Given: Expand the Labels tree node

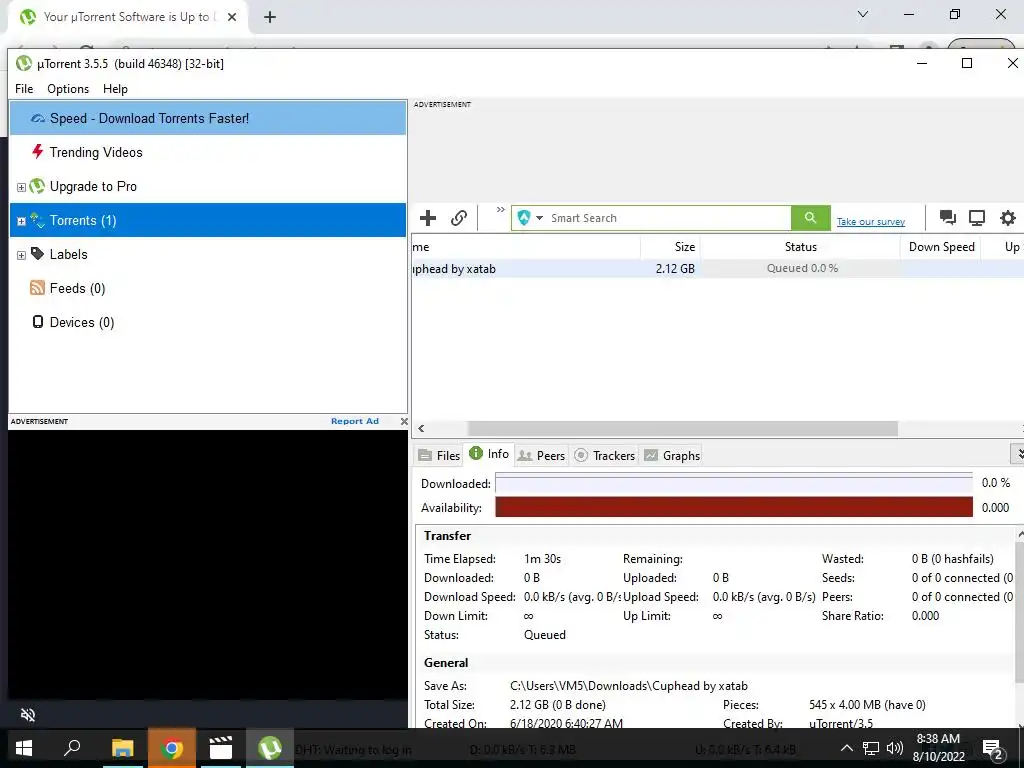Looking at the screenshot, I should 21,255.
